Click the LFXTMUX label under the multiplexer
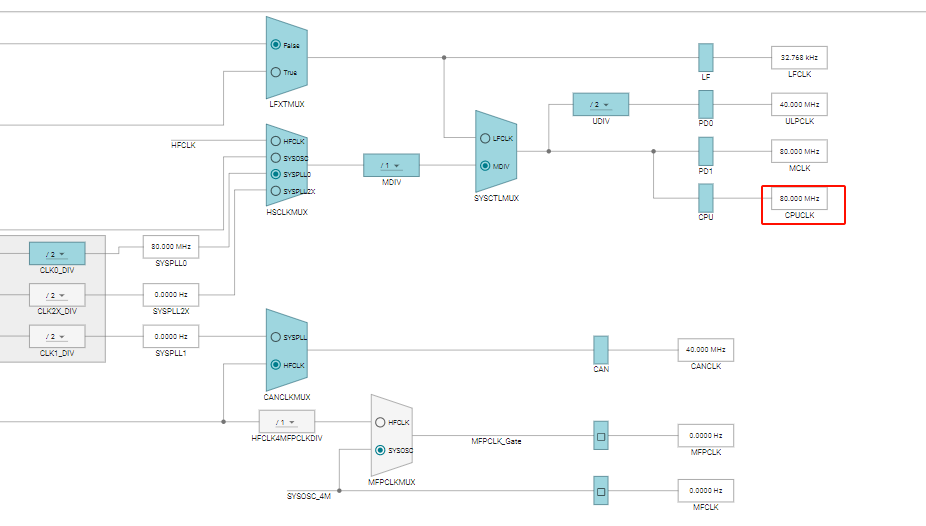 (x=286, y=104)
